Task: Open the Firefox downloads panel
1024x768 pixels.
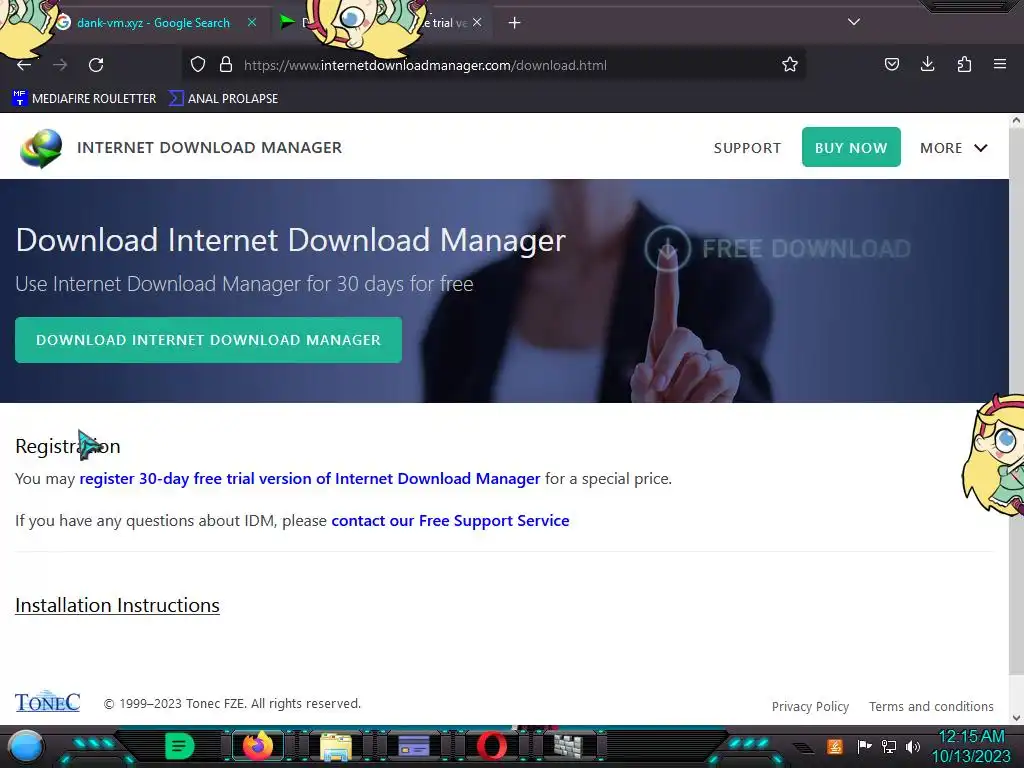Action: point(927,64)
